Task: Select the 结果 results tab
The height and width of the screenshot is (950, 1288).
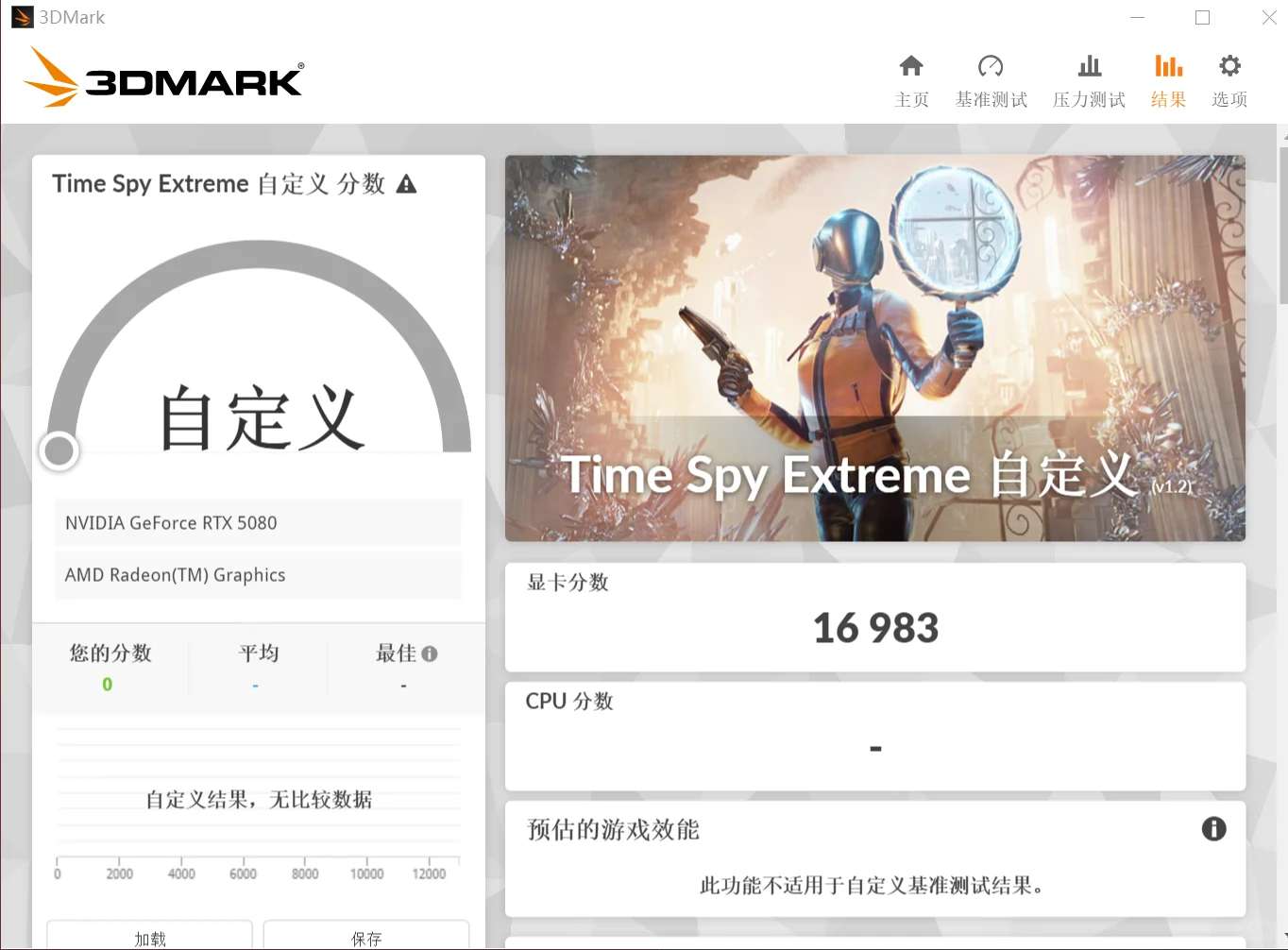Action: click(x=1168, y=81)
